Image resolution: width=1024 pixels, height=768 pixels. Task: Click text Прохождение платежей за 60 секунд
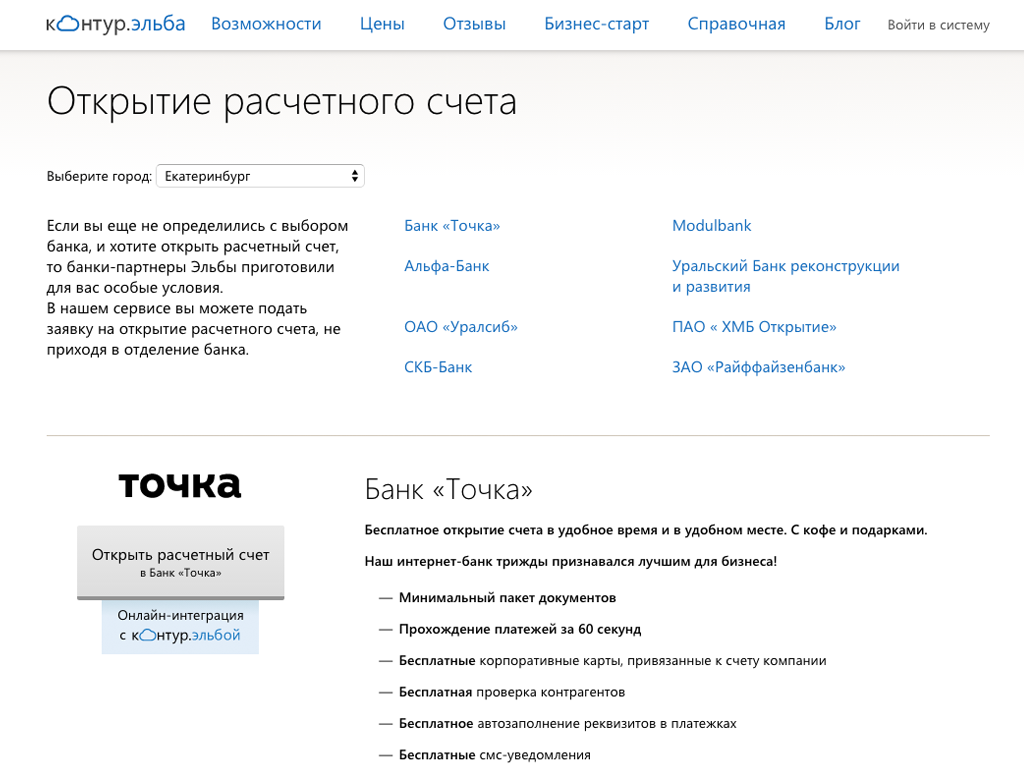[520, 629]
